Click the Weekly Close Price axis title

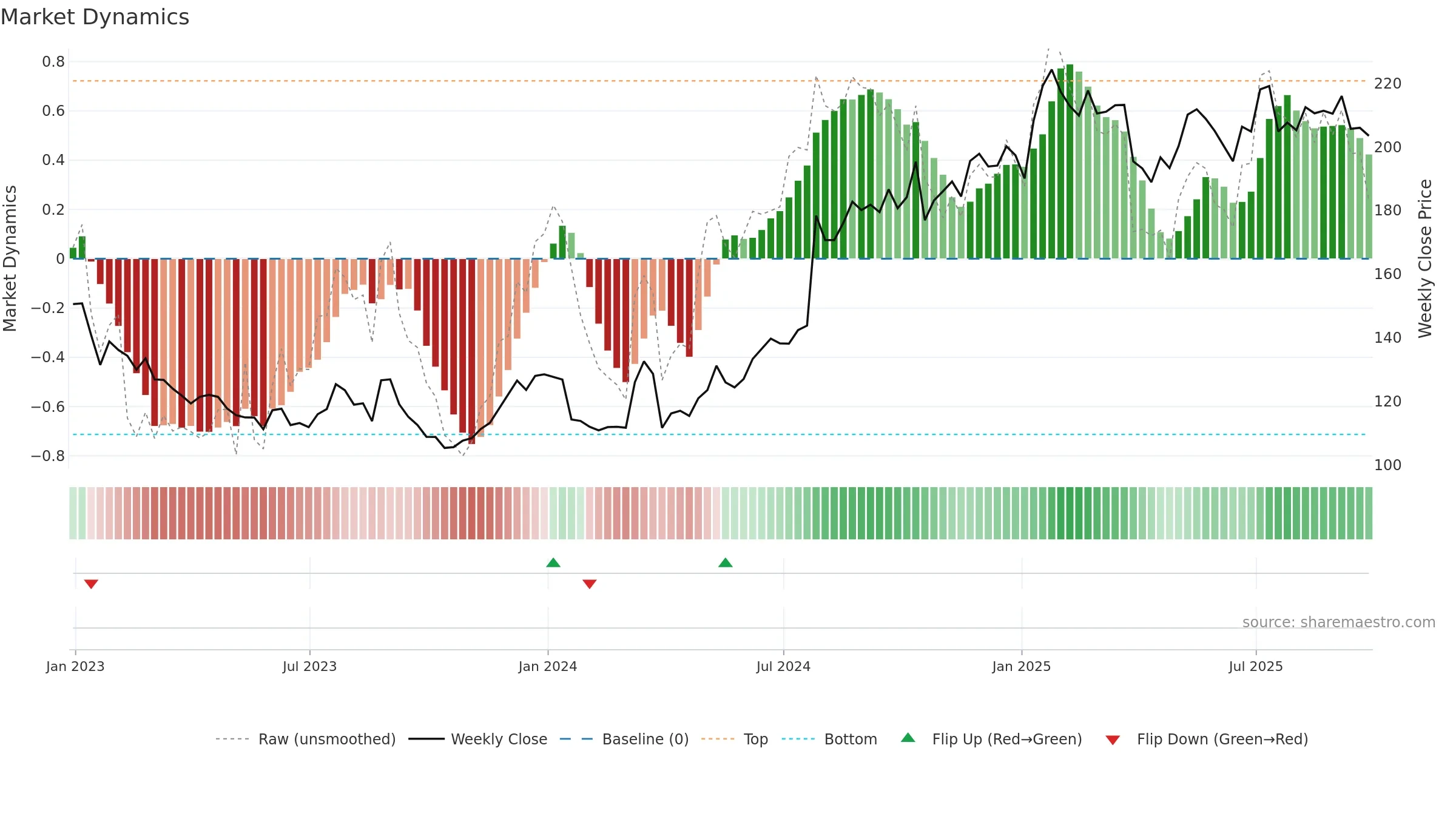click(1425, 258)
